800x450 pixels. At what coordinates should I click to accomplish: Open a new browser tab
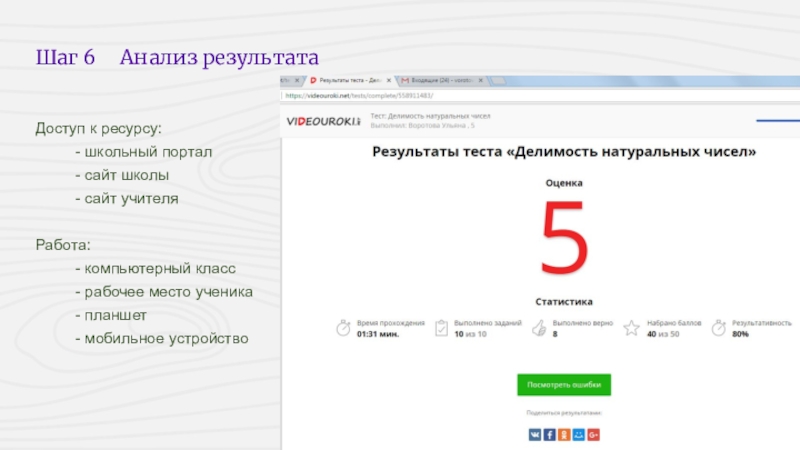click(x=498, y=81)
